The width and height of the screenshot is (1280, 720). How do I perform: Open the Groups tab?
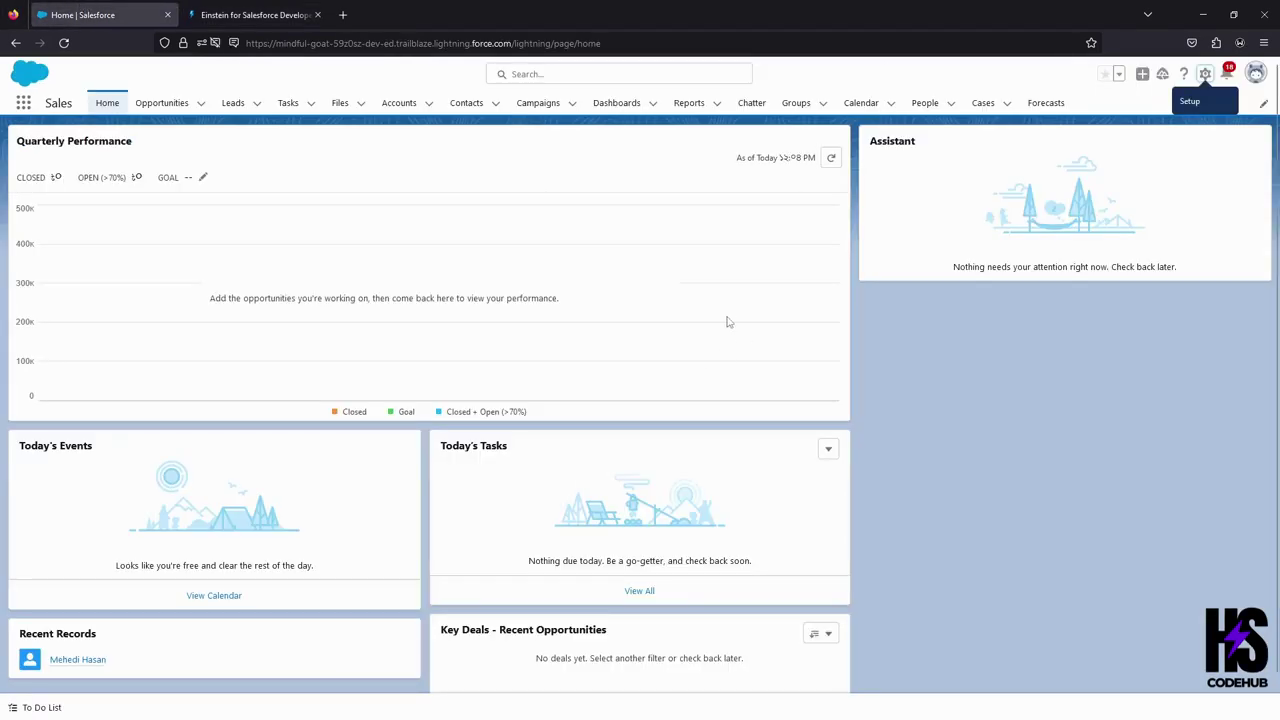pyautogui.click(x=796, y=103)
